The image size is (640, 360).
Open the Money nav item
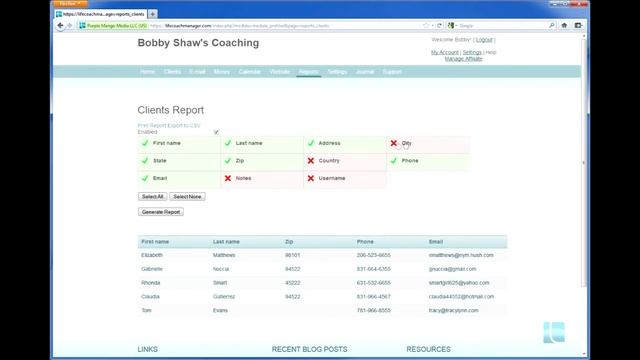click(222, 72)
